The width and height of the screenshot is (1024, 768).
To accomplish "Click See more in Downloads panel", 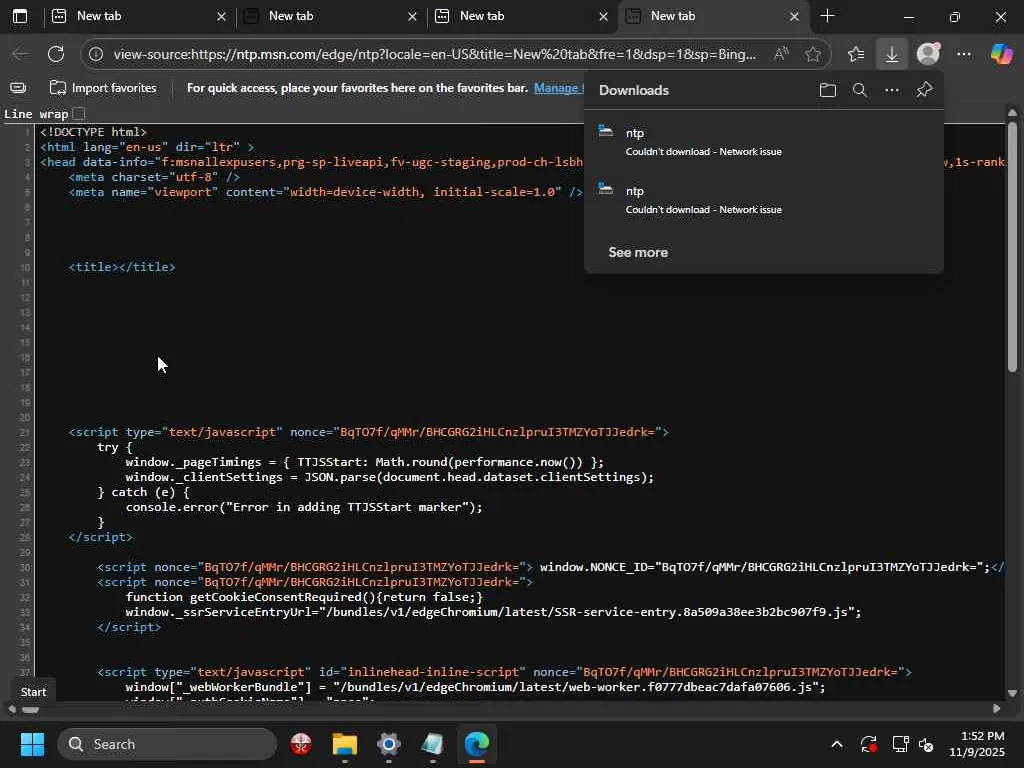I will click(x=638, y=252).
